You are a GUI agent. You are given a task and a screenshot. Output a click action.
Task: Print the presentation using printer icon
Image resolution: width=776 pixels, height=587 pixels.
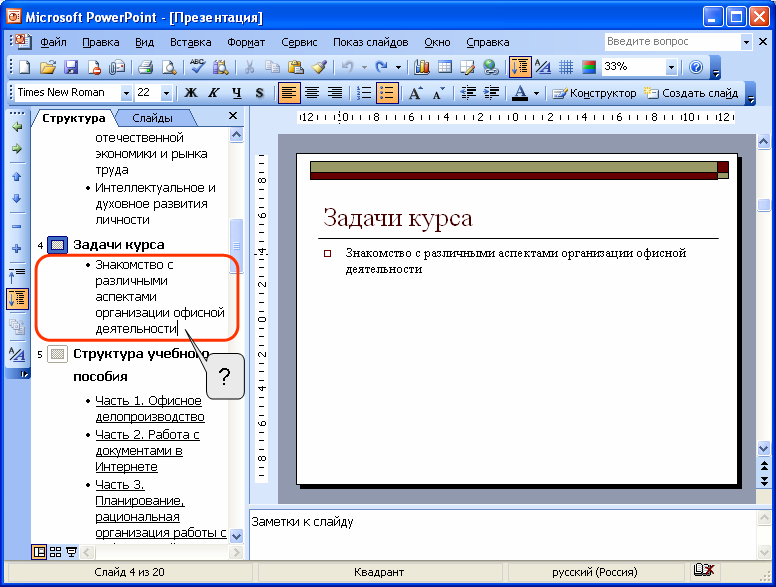tap(145, 67)
